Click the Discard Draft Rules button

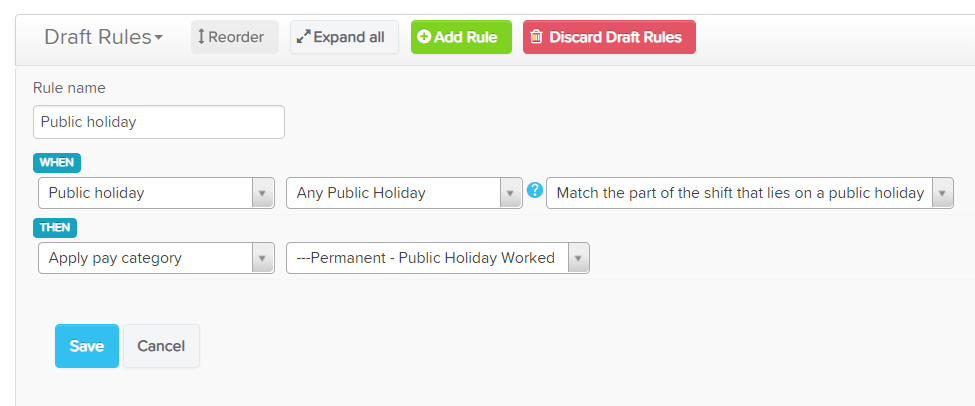pos(609,37)
